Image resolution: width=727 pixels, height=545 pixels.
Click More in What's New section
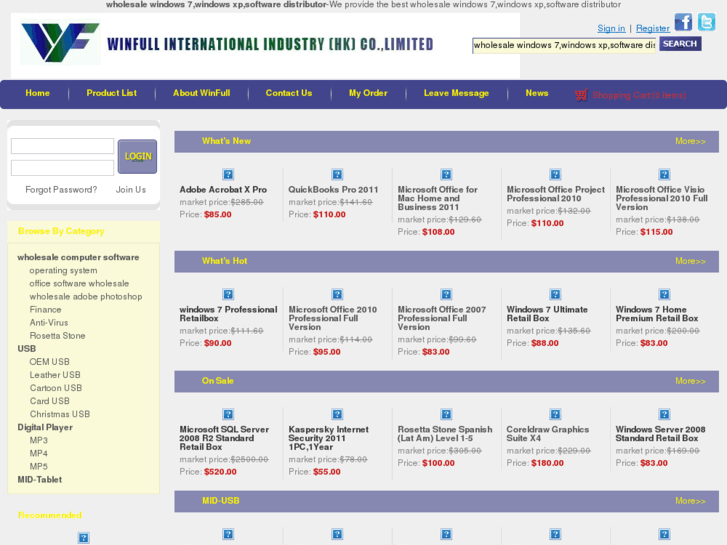[x=690, y=141]
